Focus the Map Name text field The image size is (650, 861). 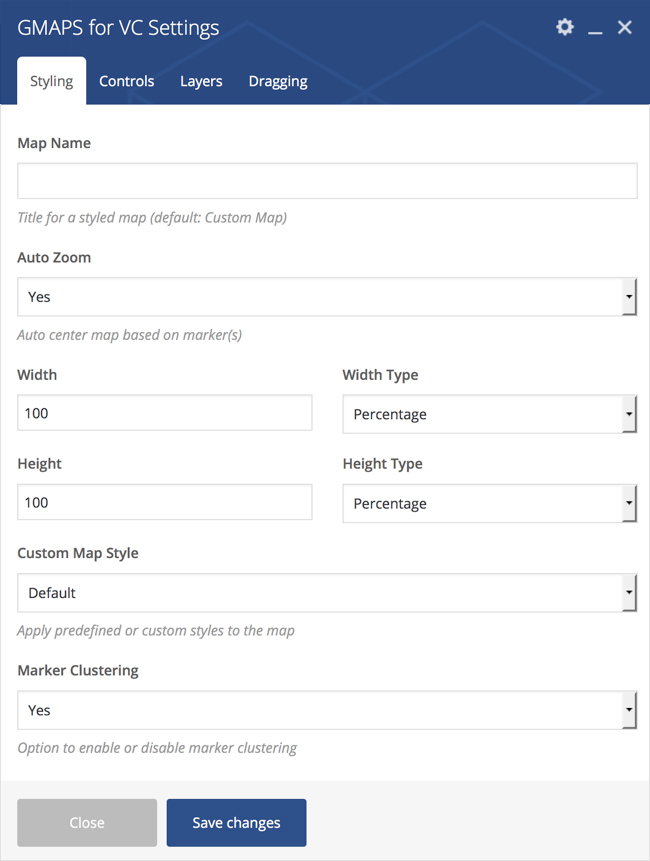[327, 181]
